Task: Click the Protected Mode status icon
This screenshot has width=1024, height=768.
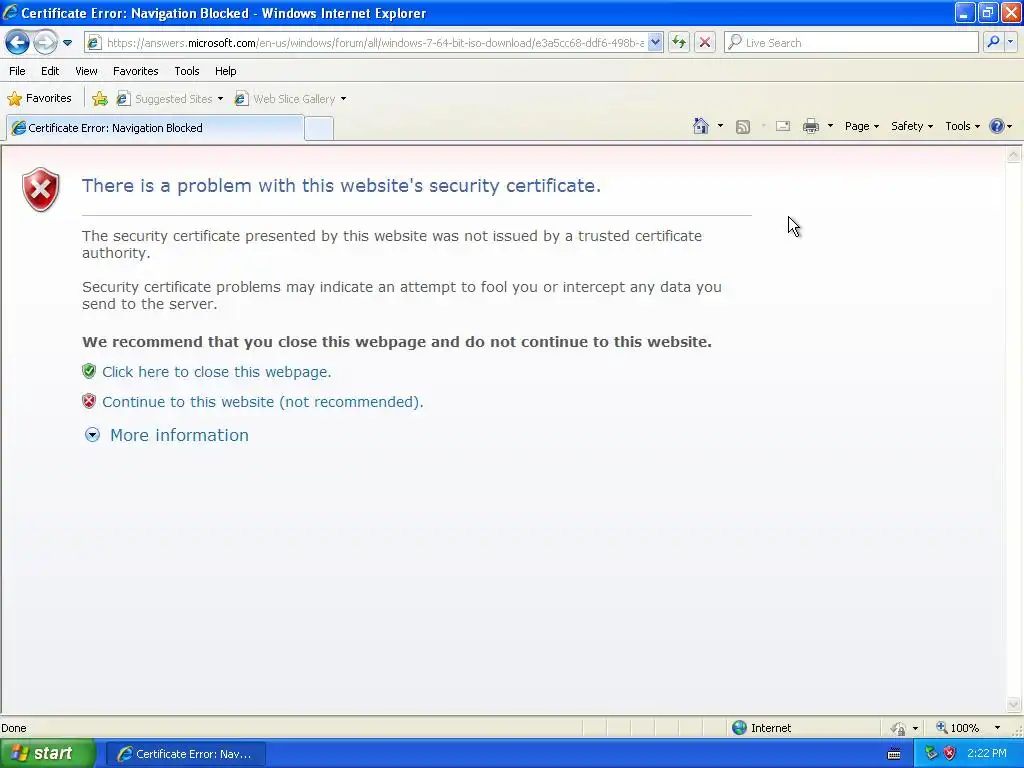Action: tap(899, 728)
